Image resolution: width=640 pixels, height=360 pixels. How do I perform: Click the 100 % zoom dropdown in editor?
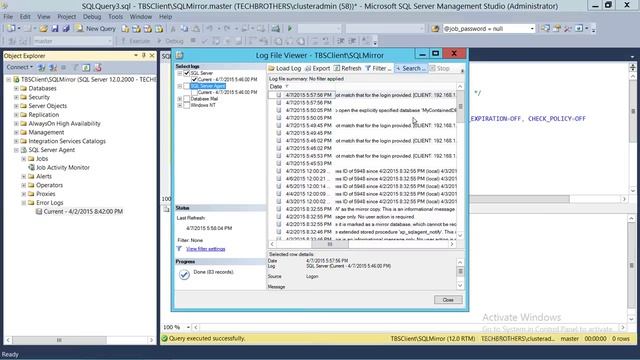click(188, 327)
